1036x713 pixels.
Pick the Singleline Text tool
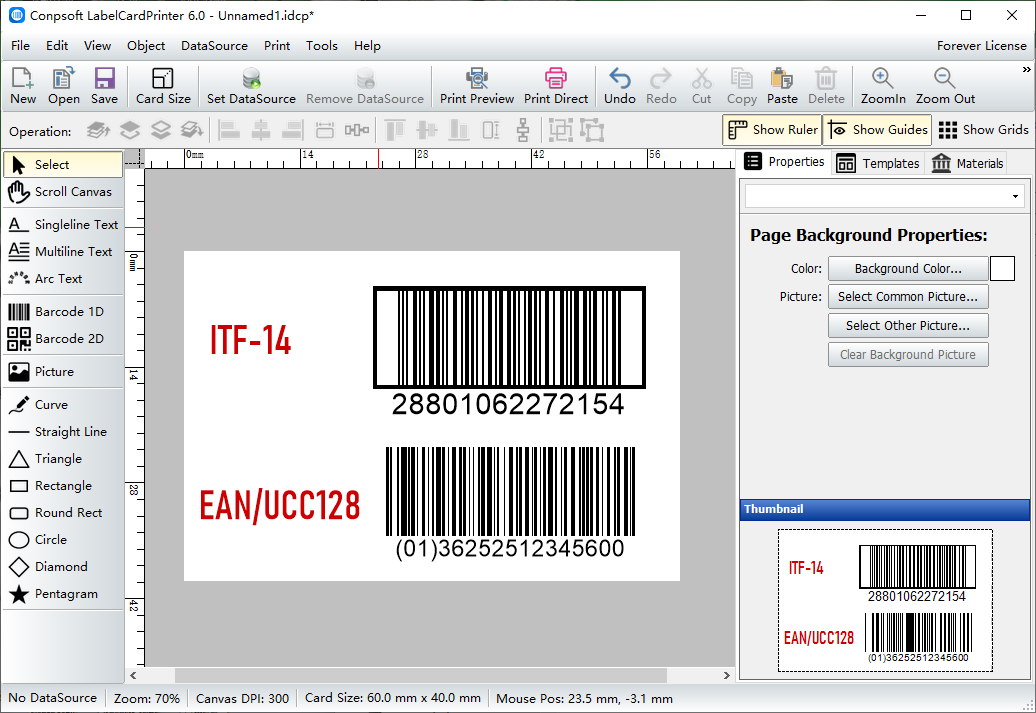tap(63, 225)
